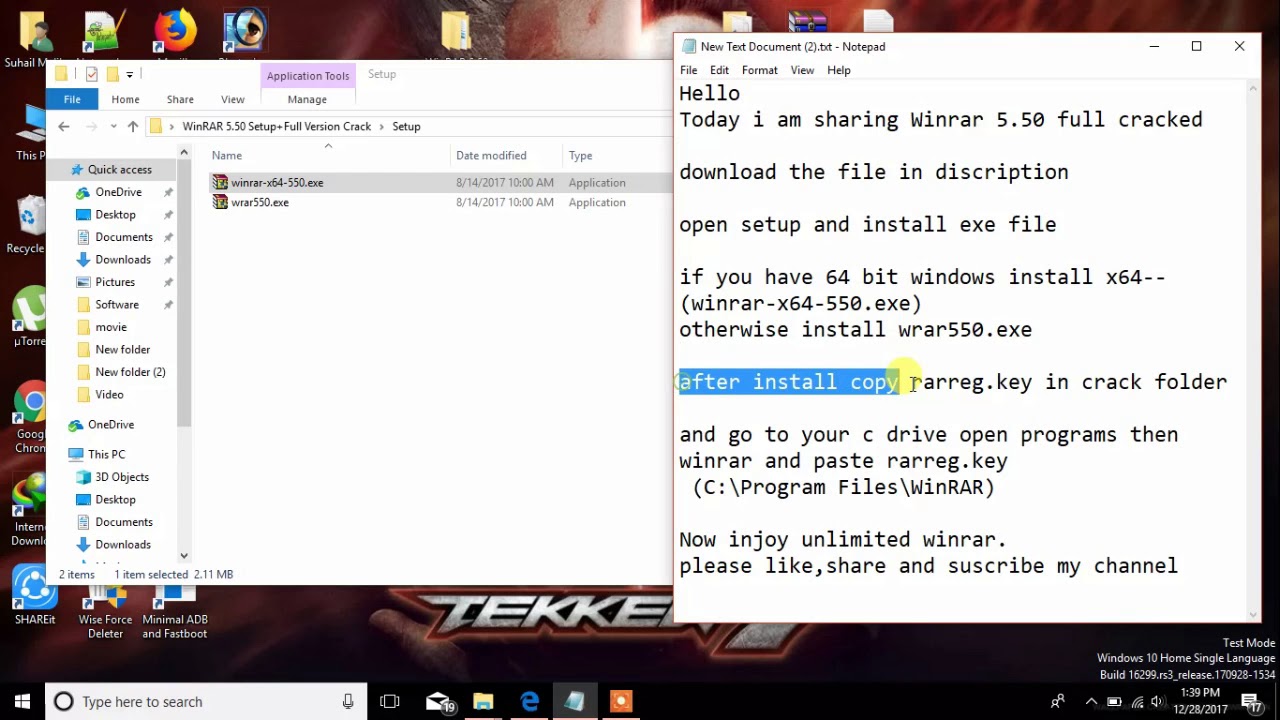
Task: Open the Share ribbon tab
Action: (180, 99)
